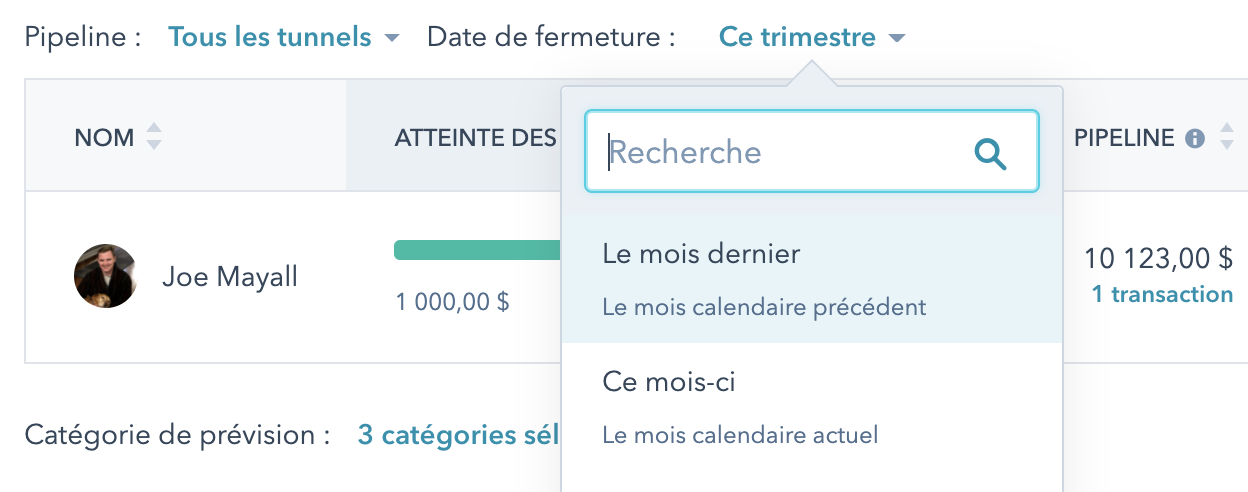Expand the 3 catégories sél forecast filter
This screenshot has height=492, width=1248.
[458, 435]
